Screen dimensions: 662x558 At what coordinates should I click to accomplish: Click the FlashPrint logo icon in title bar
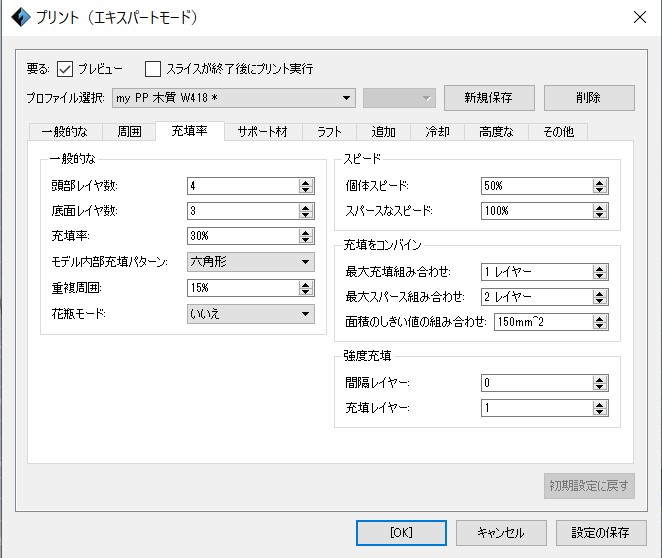pyautogui.click(x=21, y=17)
